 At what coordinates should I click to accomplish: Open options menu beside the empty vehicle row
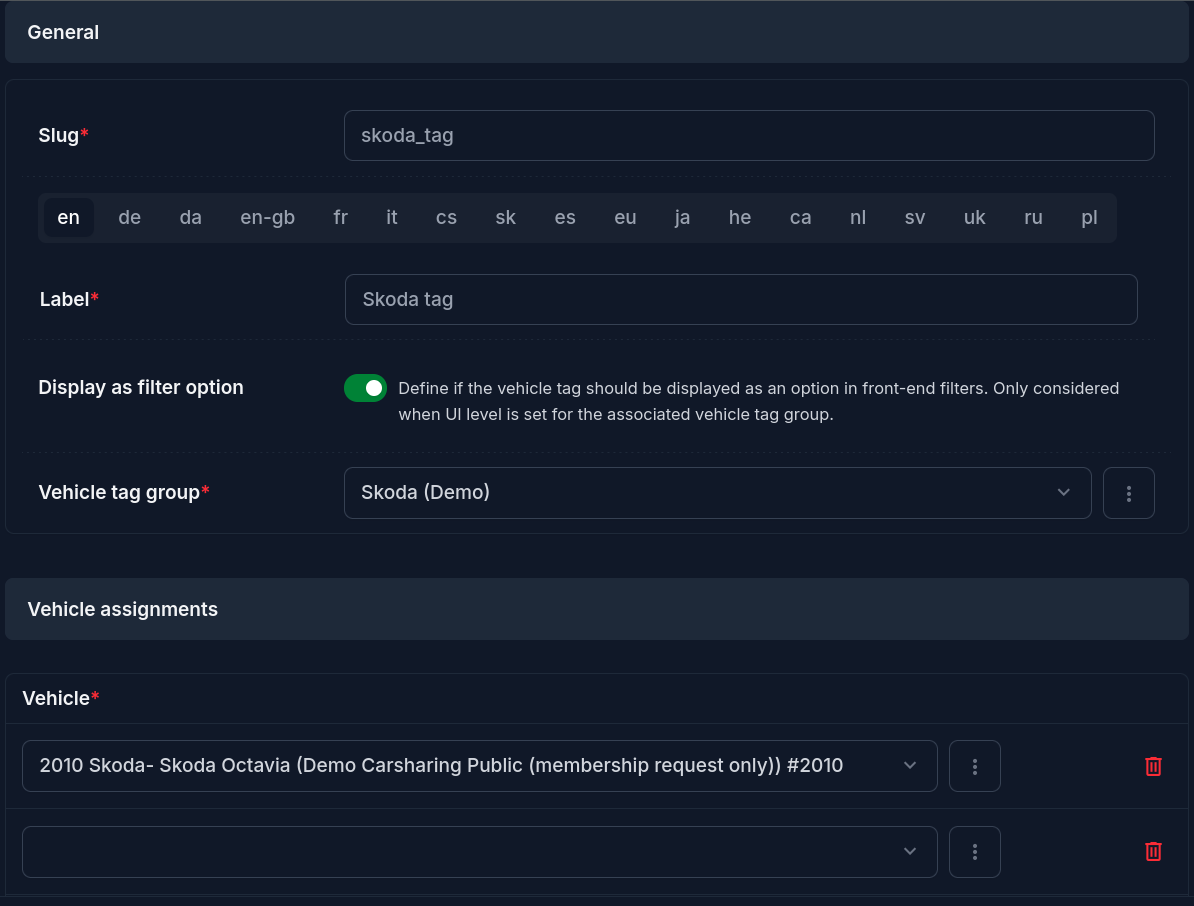click(x=975, y=852)
